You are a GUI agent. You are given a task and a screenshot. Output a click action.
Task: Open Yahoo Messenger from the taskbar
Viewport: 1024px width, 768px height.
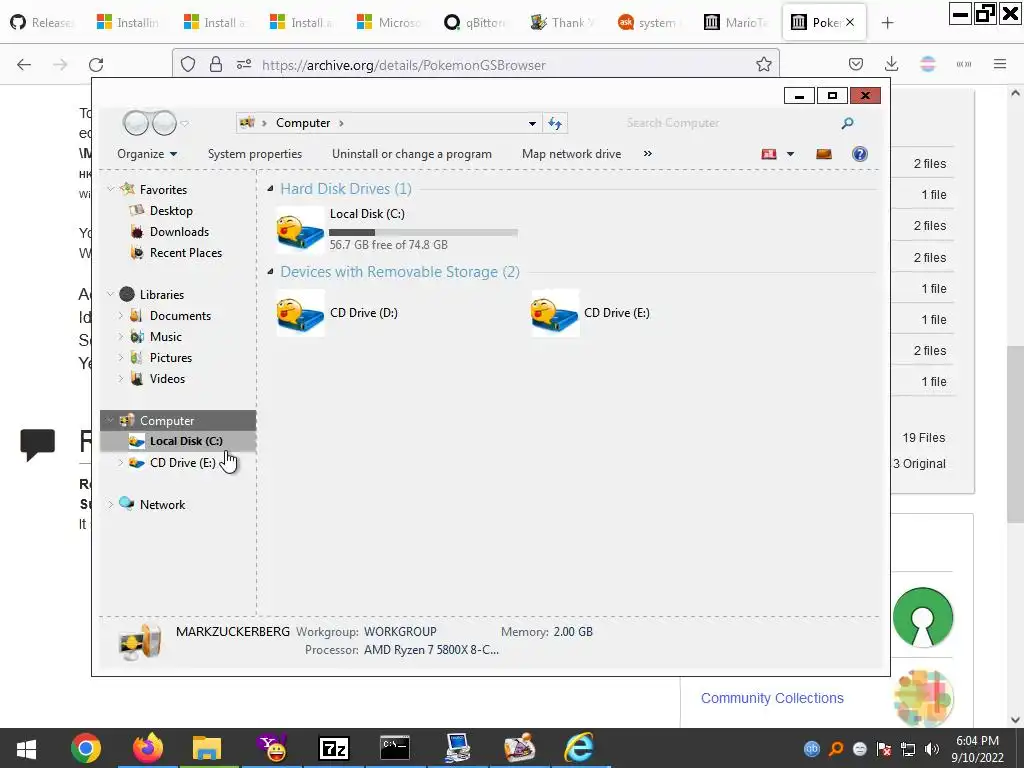coord(273,748)
